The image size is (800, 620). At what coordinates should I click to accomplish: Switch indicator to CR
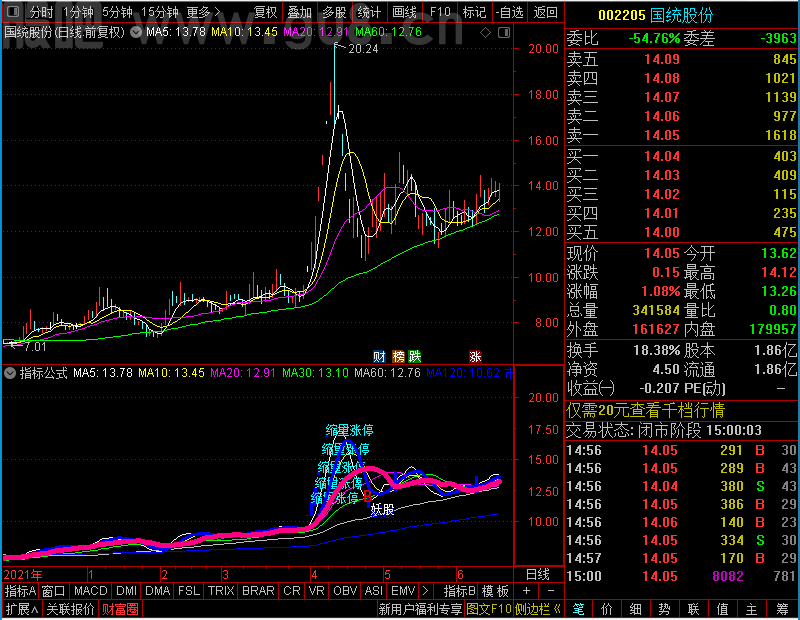click(x=292, y=591)
